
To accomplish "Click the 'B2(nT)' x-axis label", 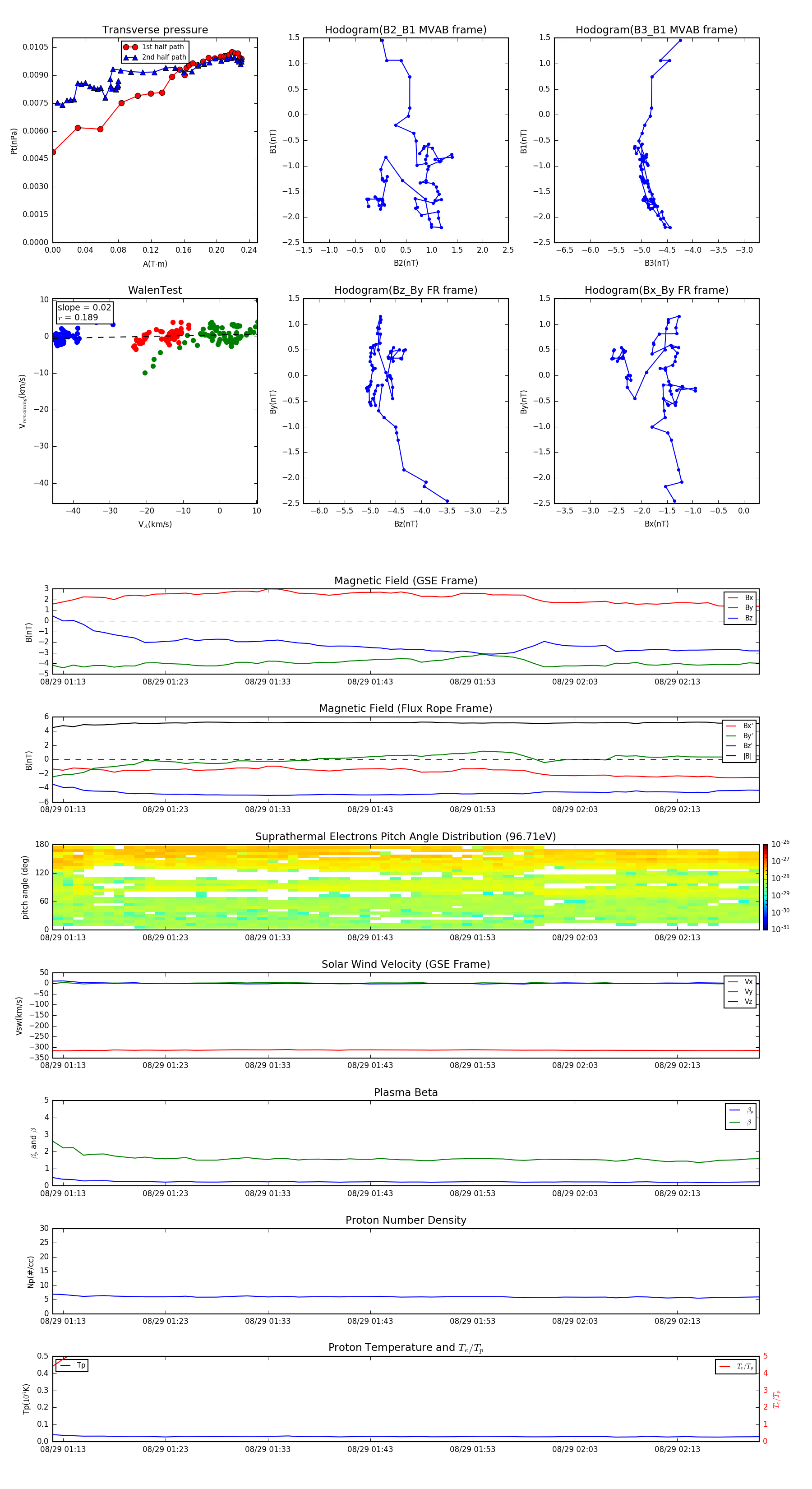I will pos(406,263).
